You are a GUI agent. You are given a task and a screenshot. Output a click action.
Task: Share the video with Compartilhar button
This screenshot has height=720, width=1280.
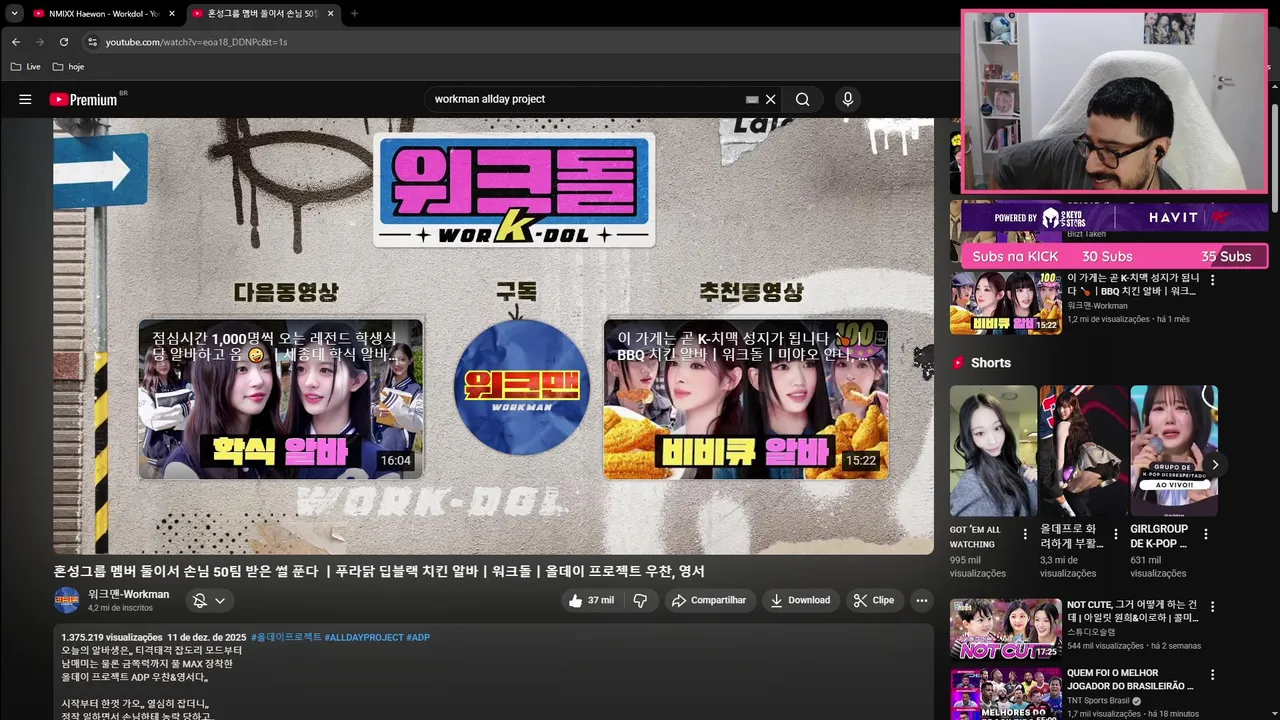pyautogui.click(x=709, y=600)
